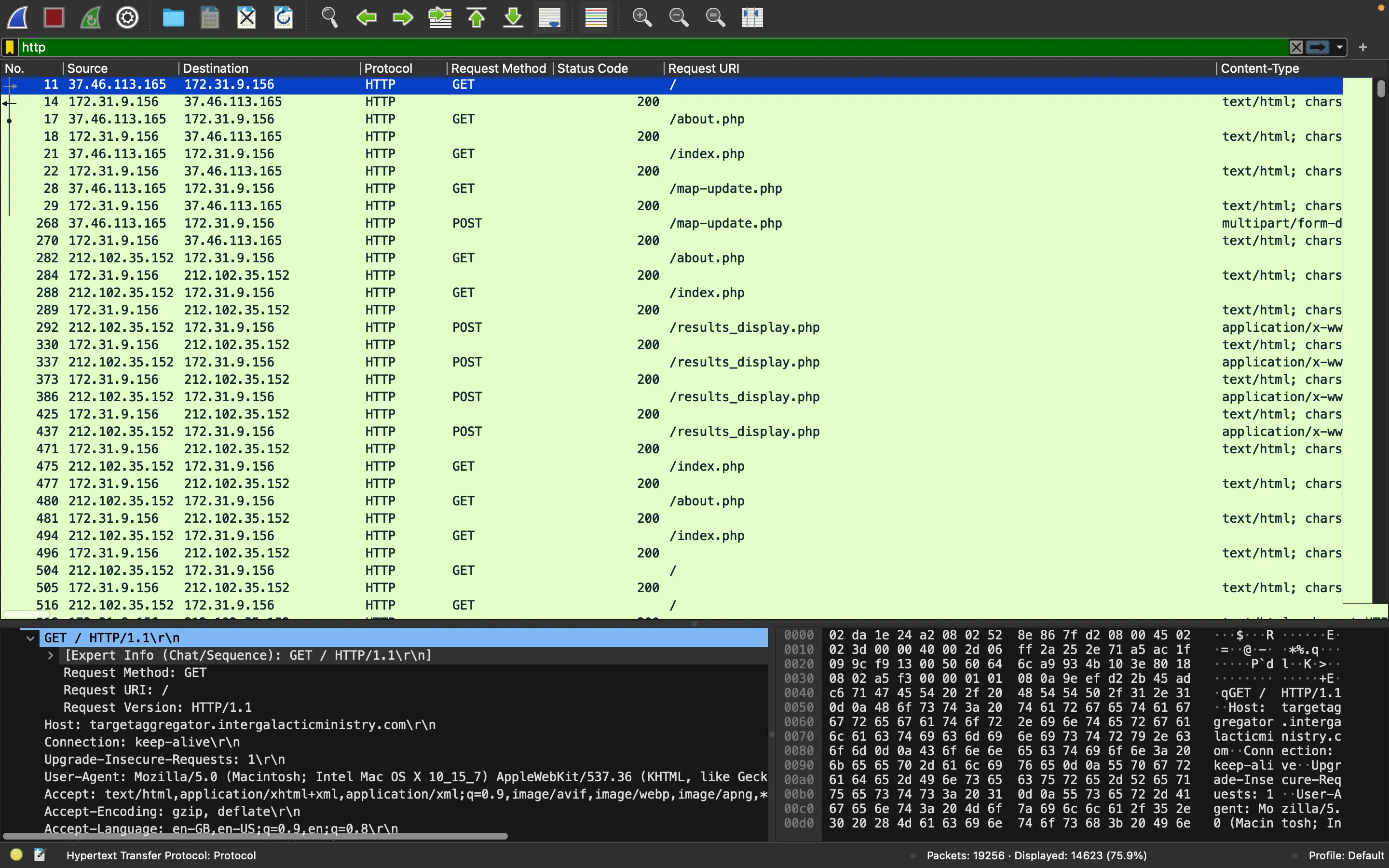The height and width of the screenshot is (868, 1389).
Task: Toggle packet list colorization
Action: point(596,17)
